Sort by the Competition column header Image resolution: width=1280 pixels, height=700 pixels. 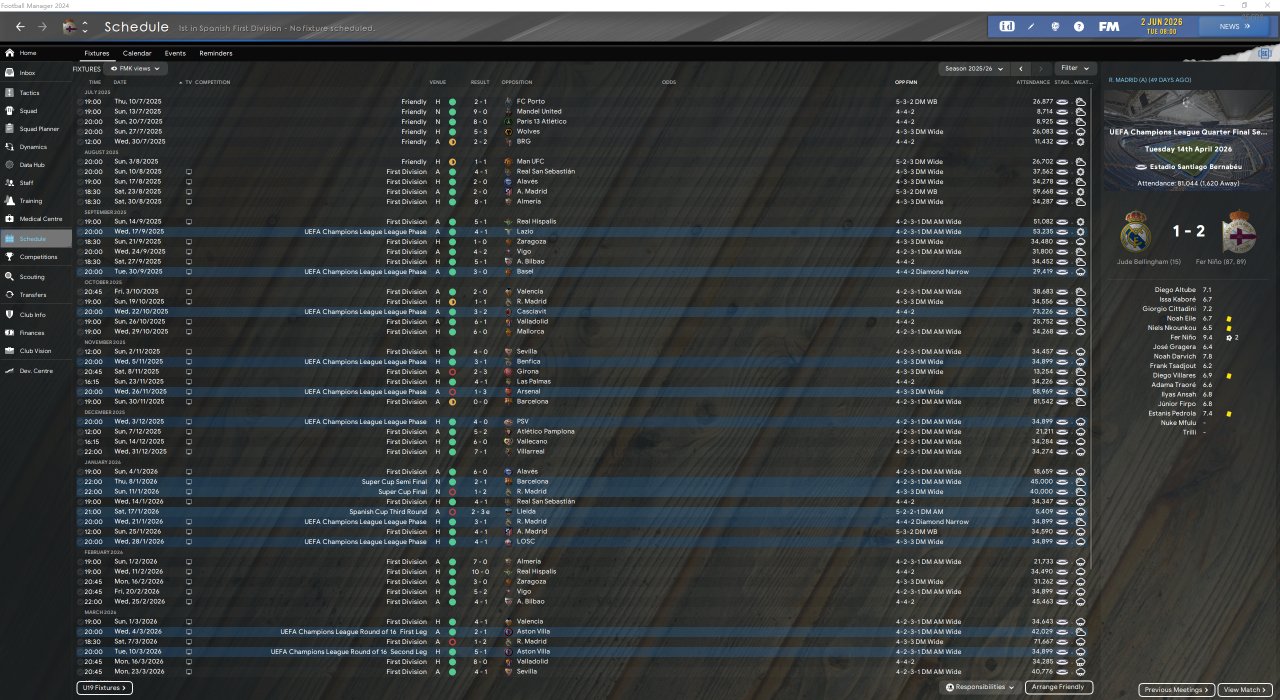coord(212,82)
